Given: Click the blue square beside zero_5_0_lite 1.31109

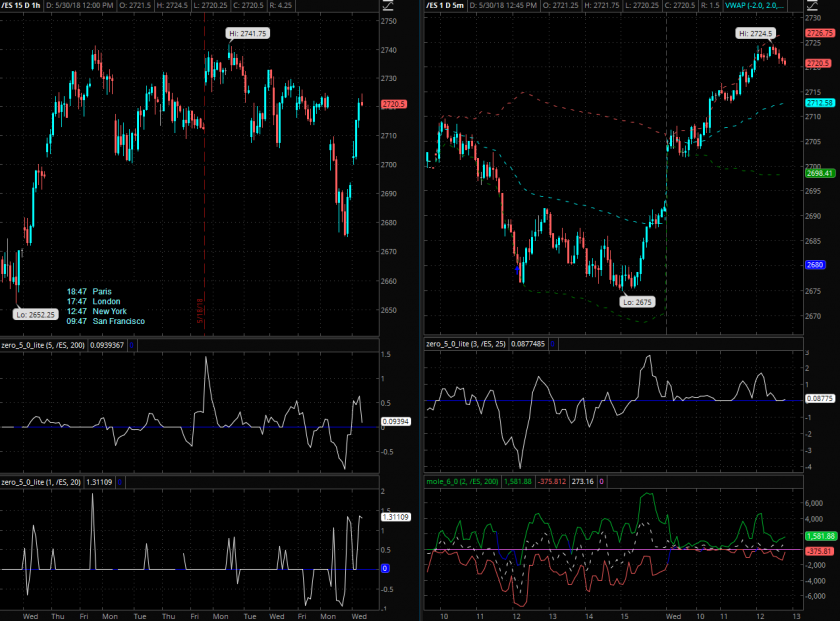Looking at the screenshot, I should (119, 482).
